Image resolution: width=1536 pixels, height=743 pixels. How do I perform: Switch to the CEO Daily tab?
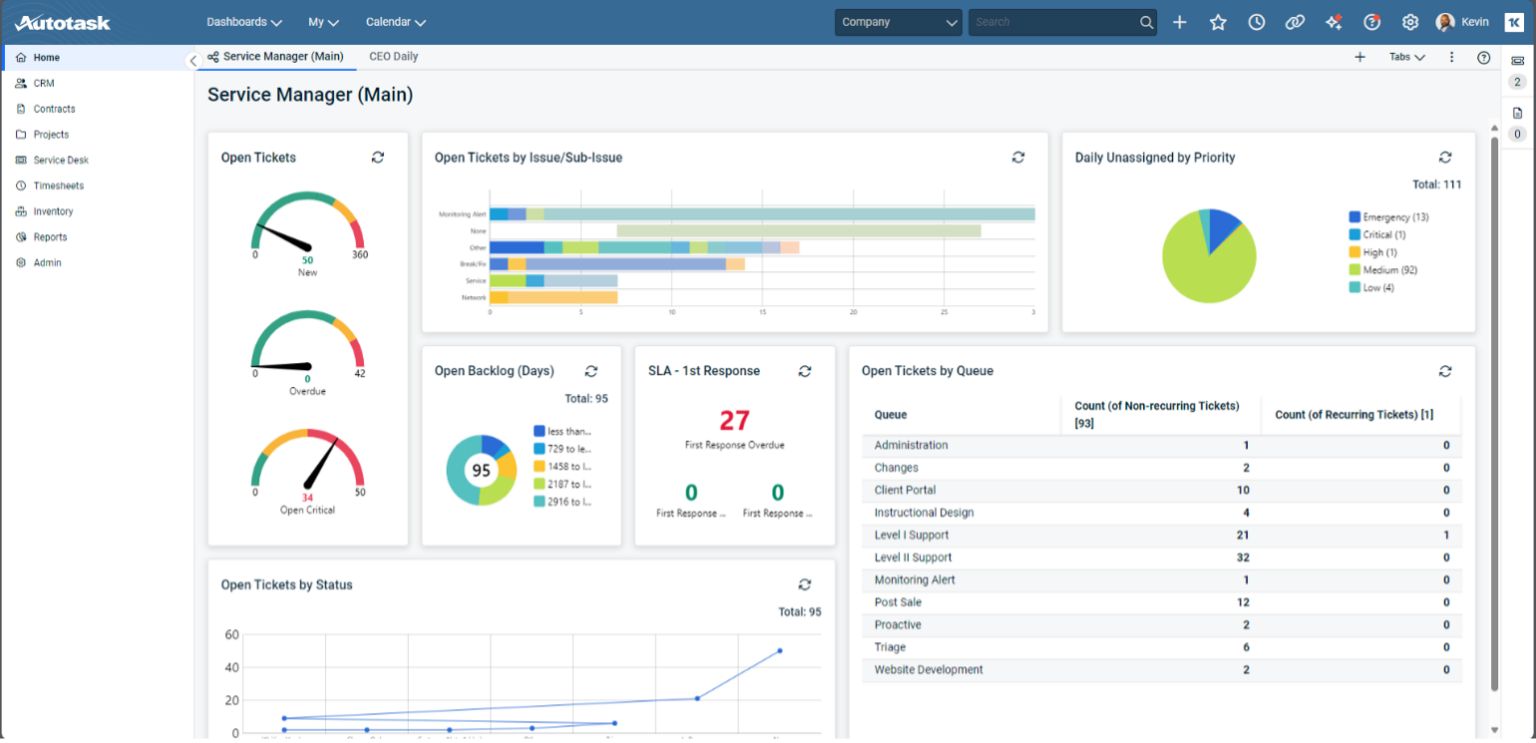point(393,57)
